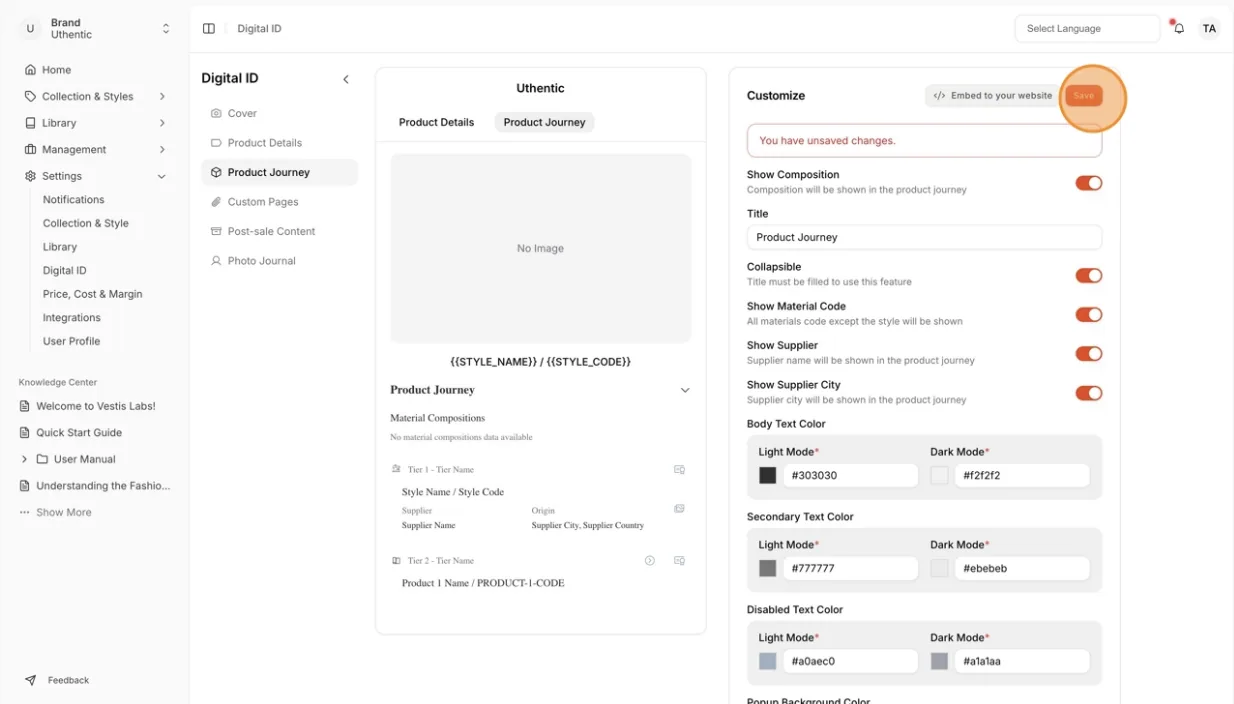This screenshot has width=1234, height=704.
Task: Click the Tier 2 info icon
Action: [650, 561]
